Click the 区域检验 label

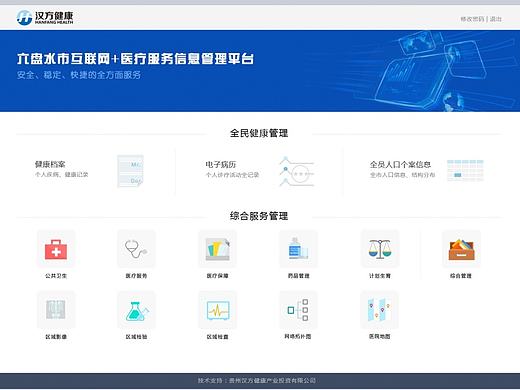point(136,337)
